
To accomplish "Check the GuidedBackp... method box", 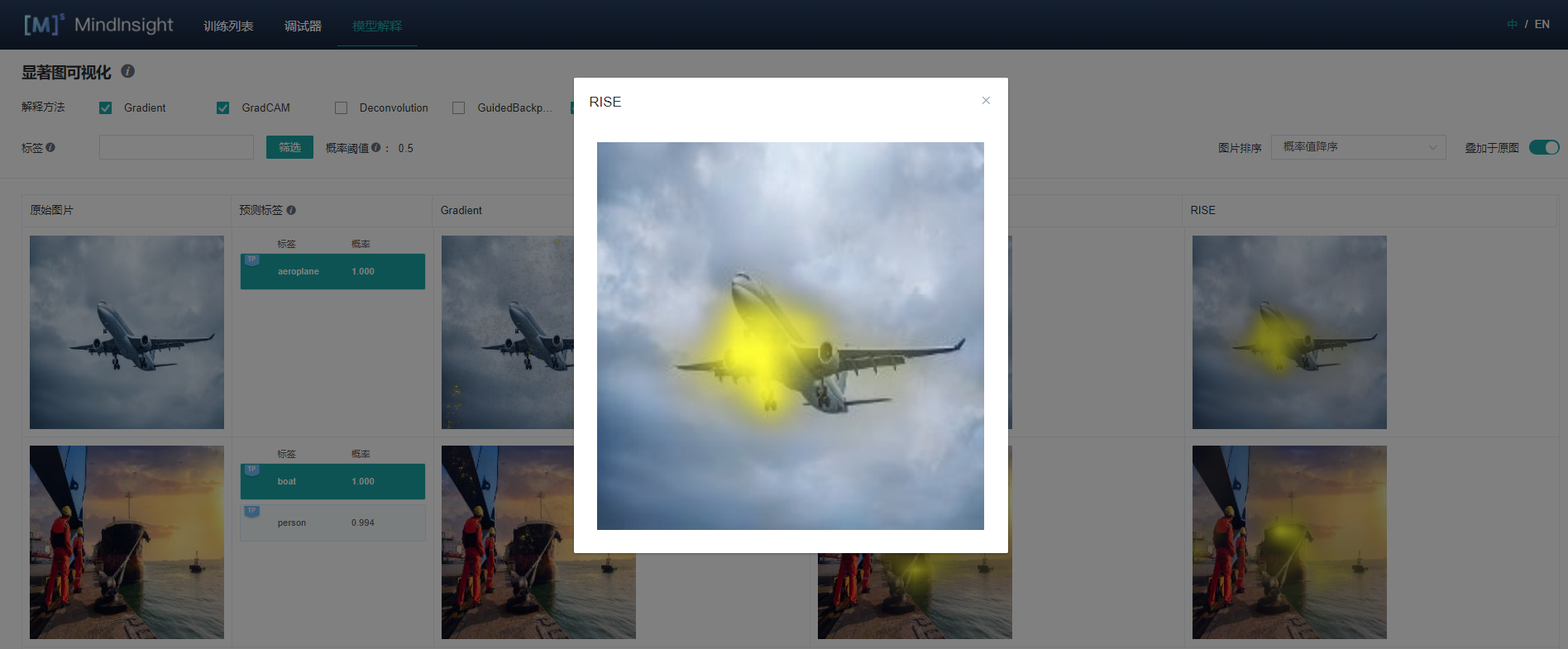I will pyautogui.click(x=459, y=108).
